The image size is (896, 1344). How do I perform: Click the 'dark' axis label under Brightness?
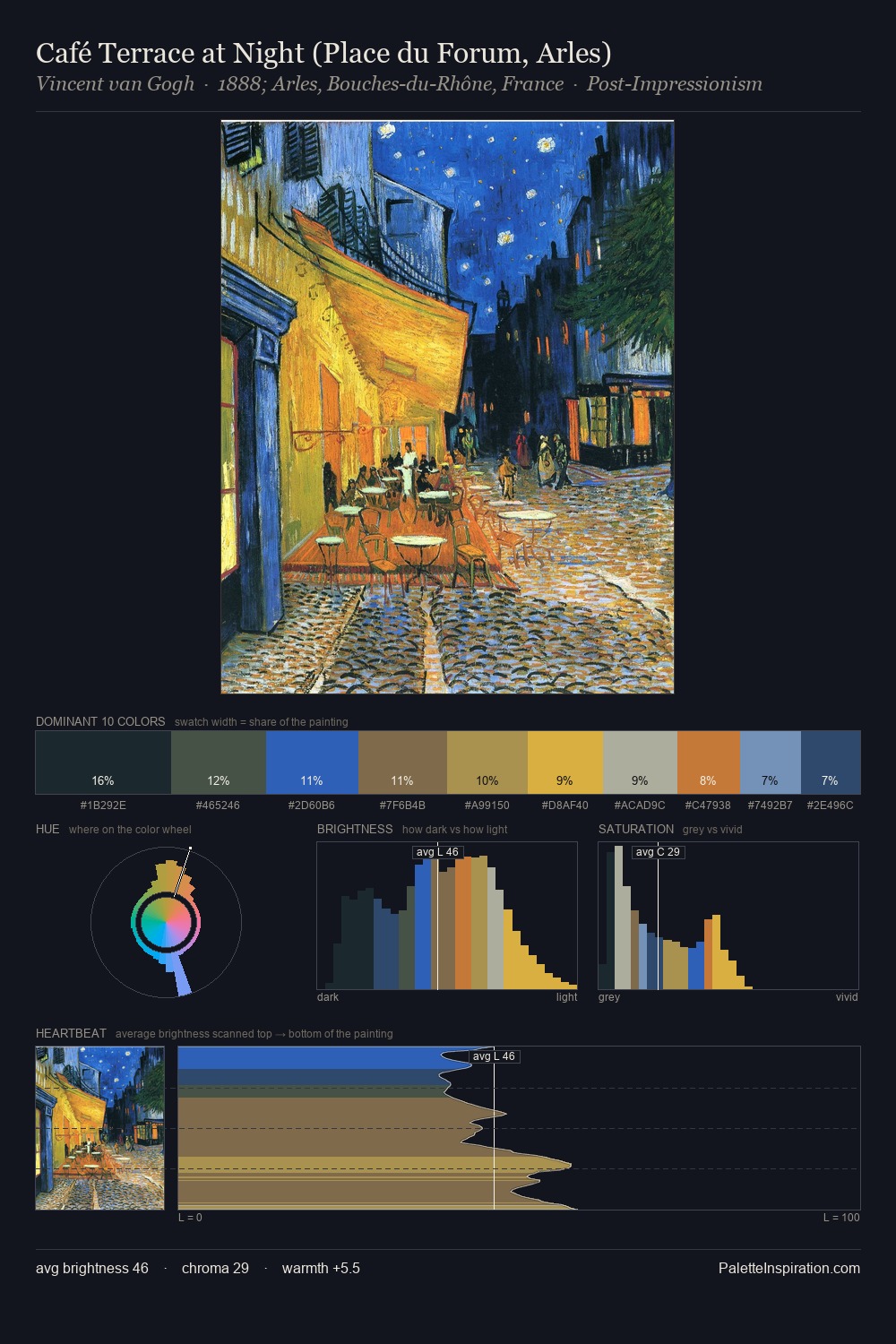tap(328, 997)
